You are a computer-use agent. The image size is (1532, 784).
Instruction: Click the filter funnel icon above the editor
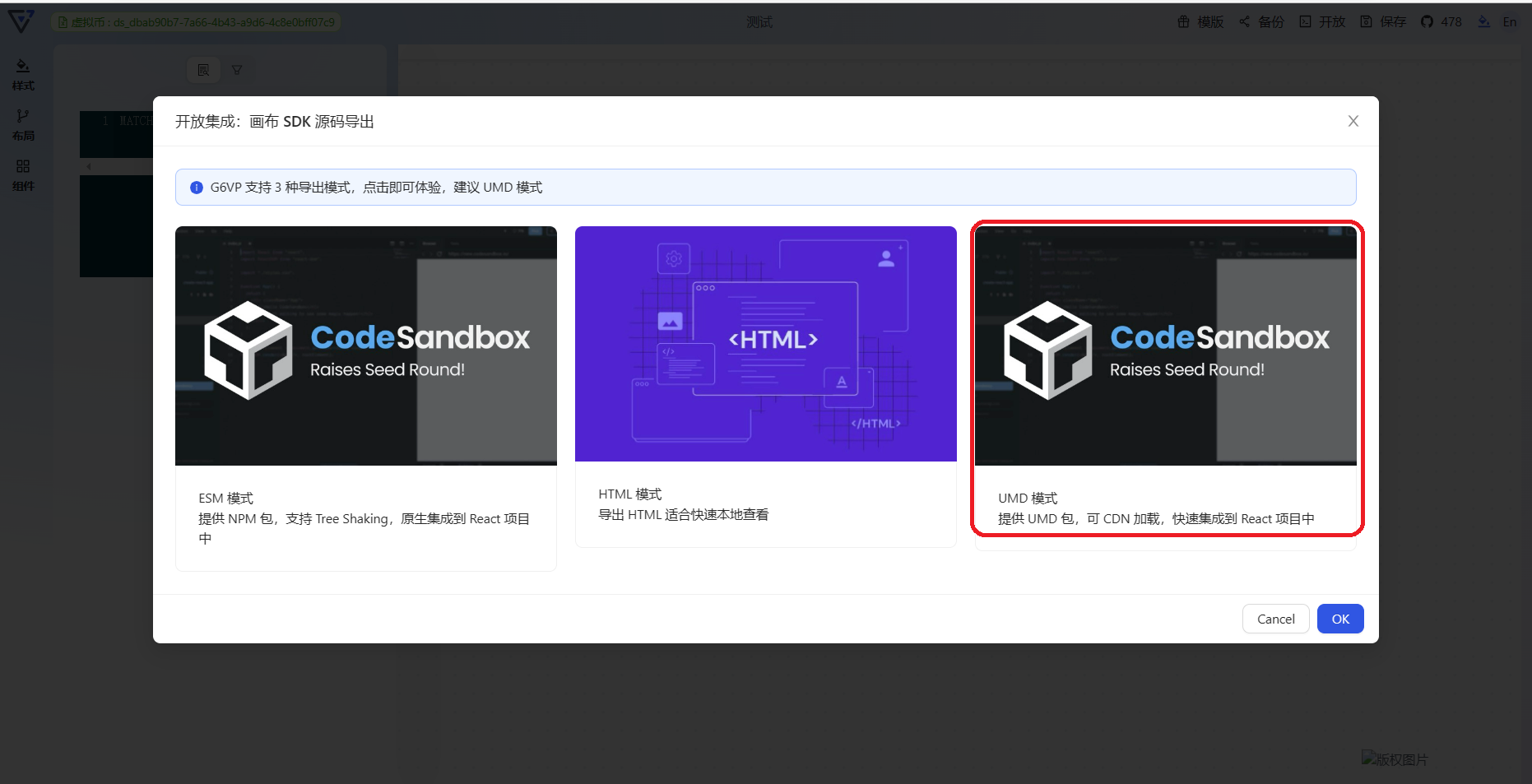tap(237, 70)
